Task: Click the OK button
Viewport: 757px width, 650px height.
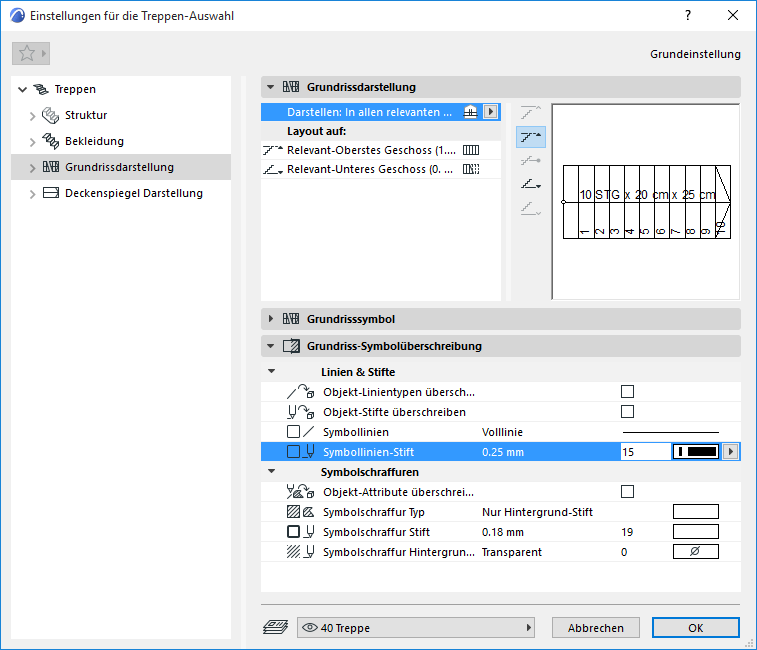Action: point(696,628)
